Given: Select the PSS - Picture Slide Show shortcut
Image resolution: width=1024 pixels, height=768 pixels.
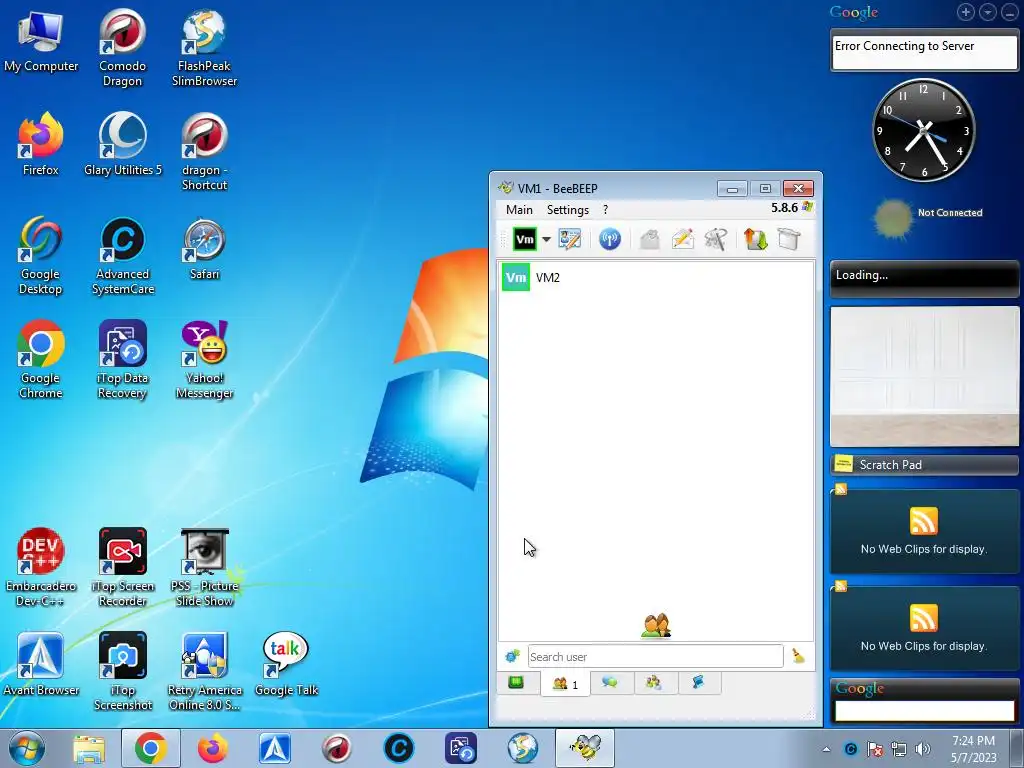Looking at the screenshot, I should 204,568.
